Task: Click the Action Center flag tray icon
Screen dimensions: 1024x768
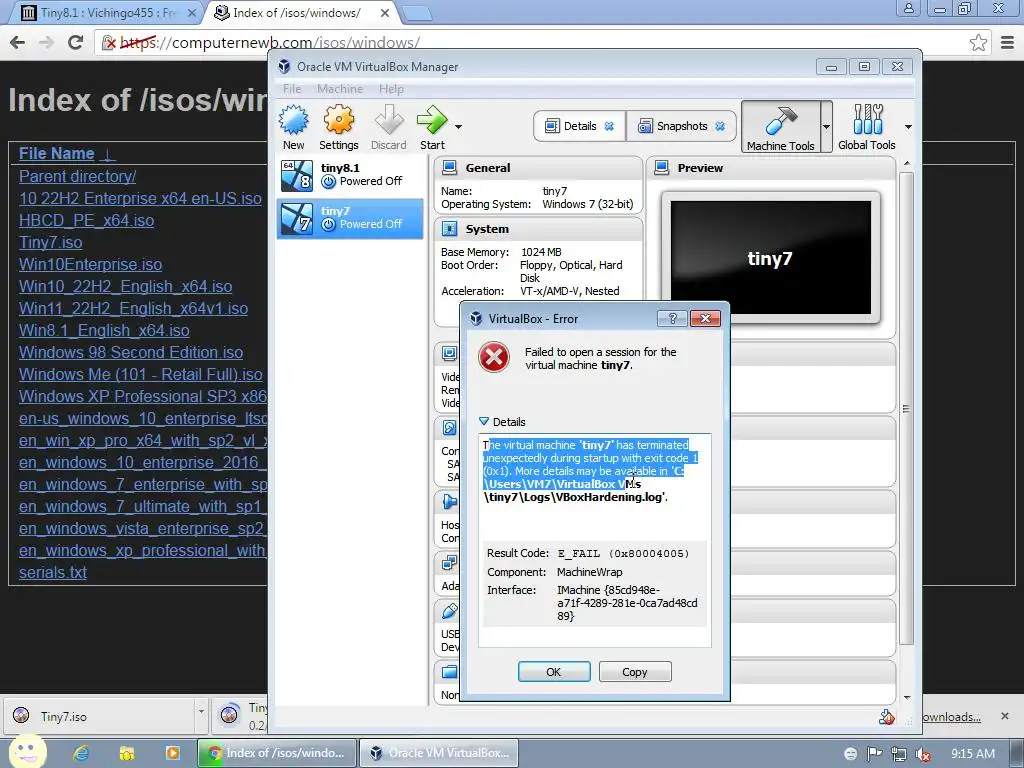Action: click(x=874, y=754)
